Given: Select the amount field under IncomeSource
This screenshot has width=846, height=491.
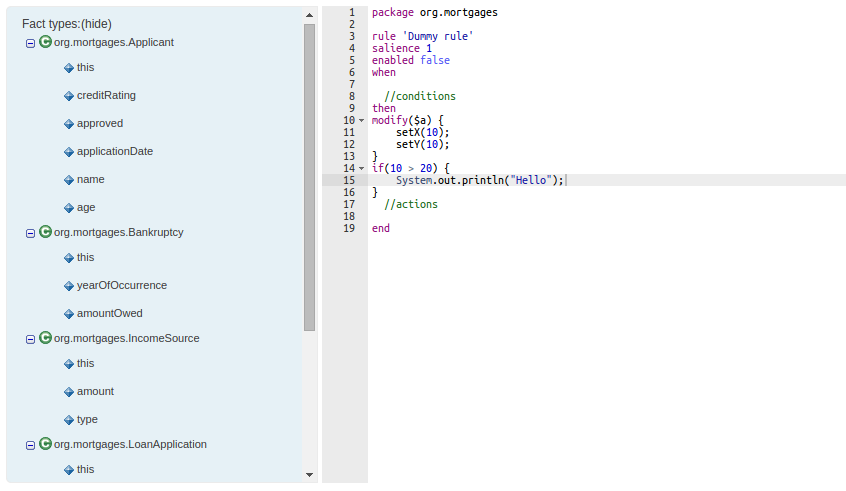Looking at the screenshot, I should pyautogui.click(x=95, y=392).
